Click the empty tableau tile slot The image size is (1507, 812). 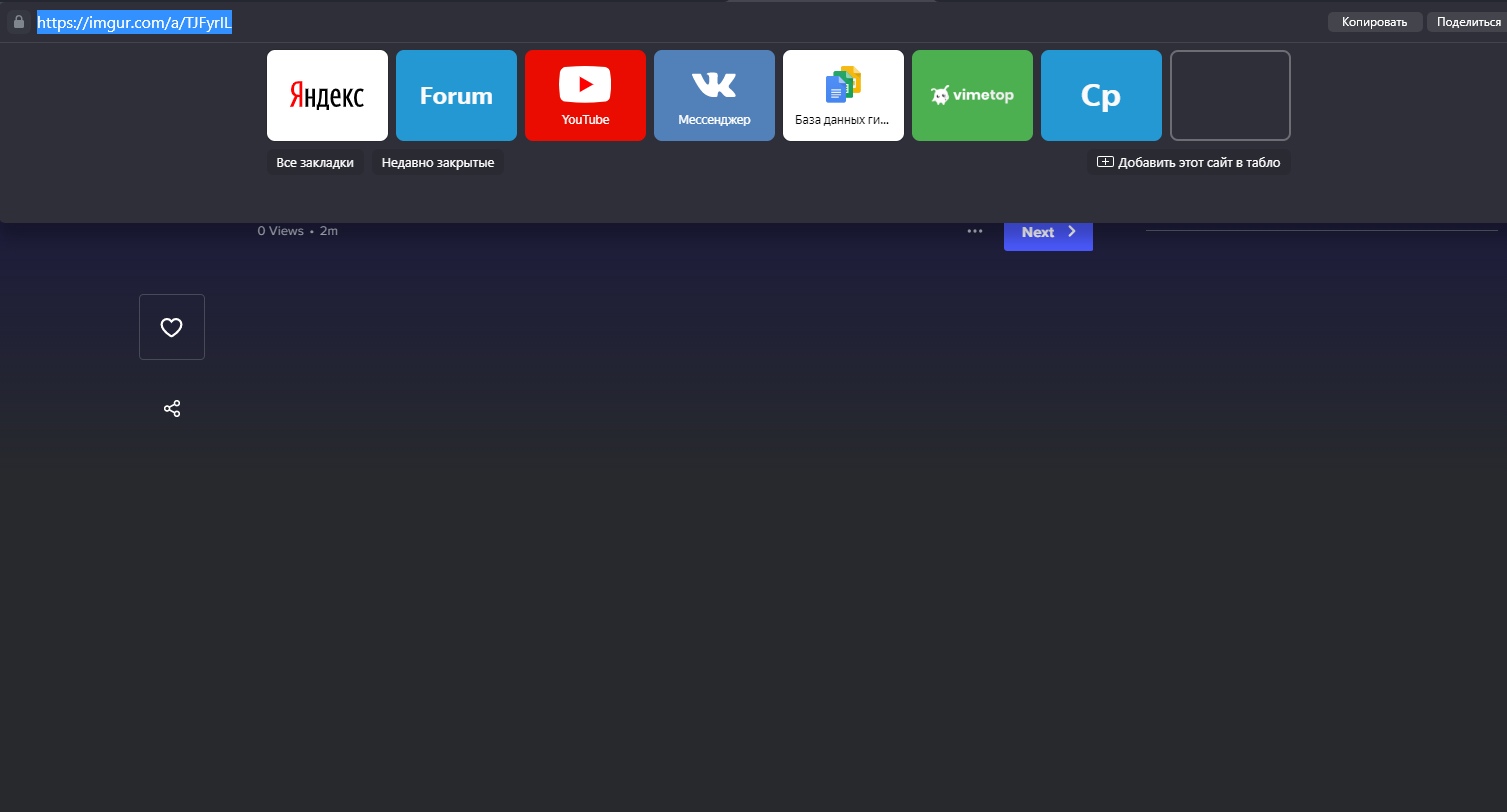(1230, 96)
